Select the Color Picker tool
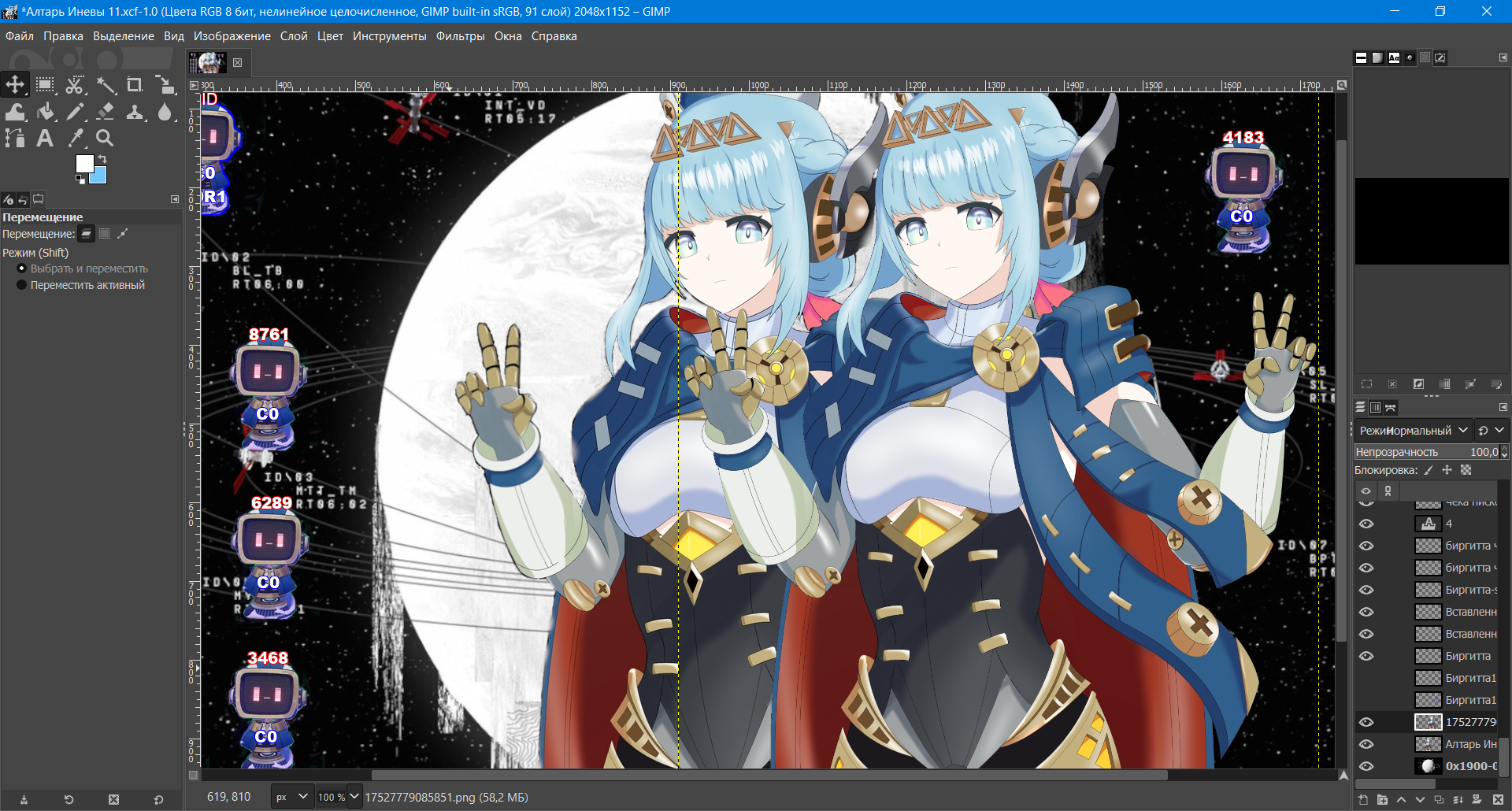This screenshot has height=811, width=1512. (75, 139)
